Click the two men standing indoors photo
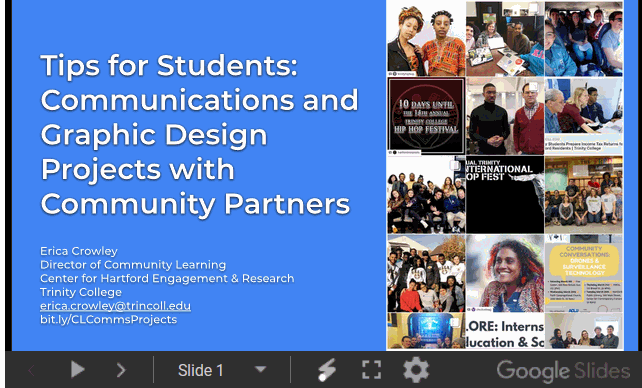This screenshot has height=388, width=642. [x=505, y=116]
